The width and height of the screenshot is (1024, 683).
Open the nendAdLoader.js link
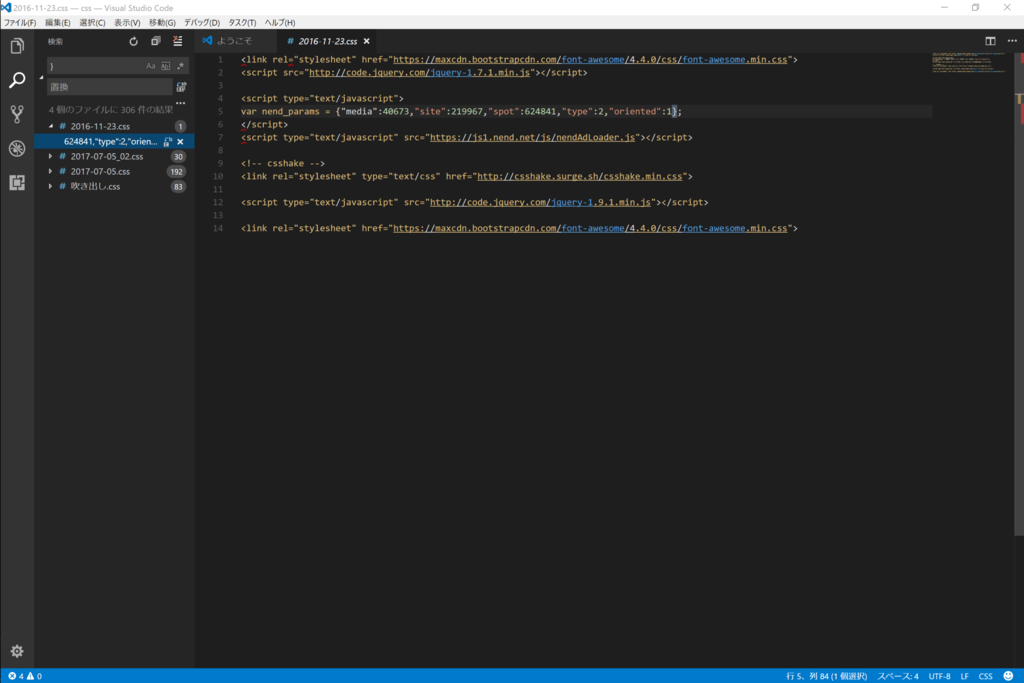click(532, 137)
